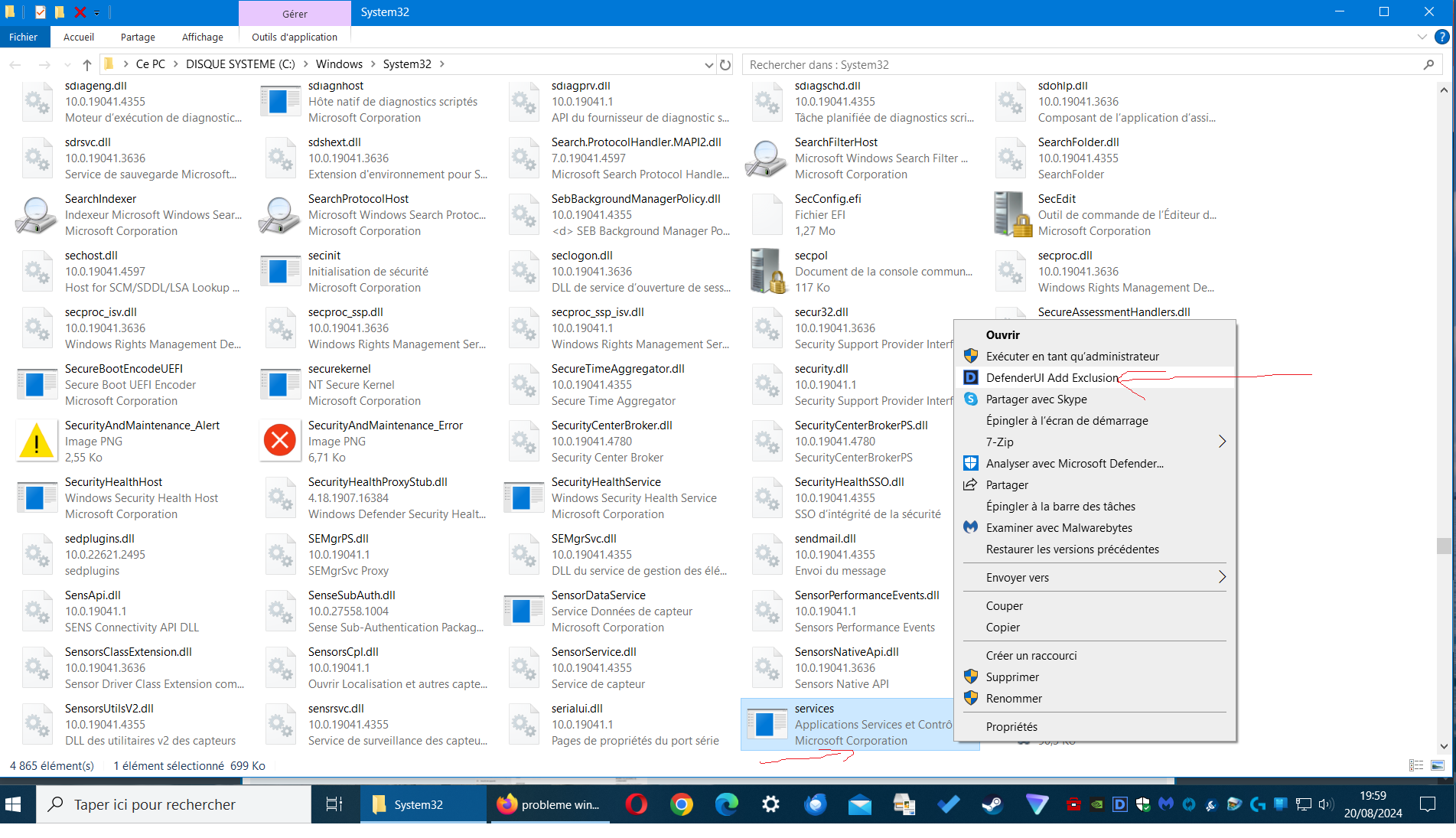The image size is (1456, 838).
Task: Click the magnifier search icon
Action: click(1428, 64)
